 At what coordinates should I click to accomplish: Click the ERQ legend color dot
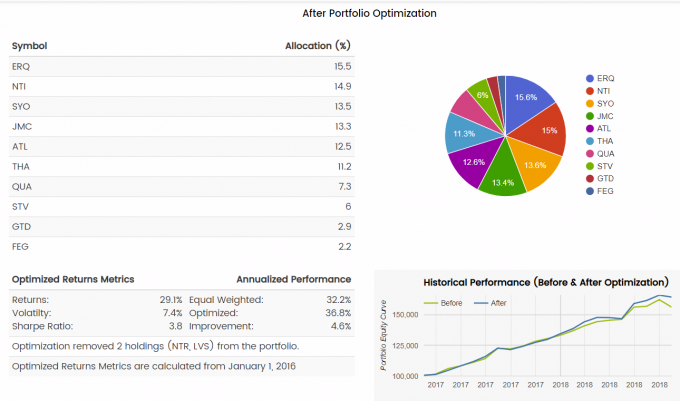click(x=589, y=78)
